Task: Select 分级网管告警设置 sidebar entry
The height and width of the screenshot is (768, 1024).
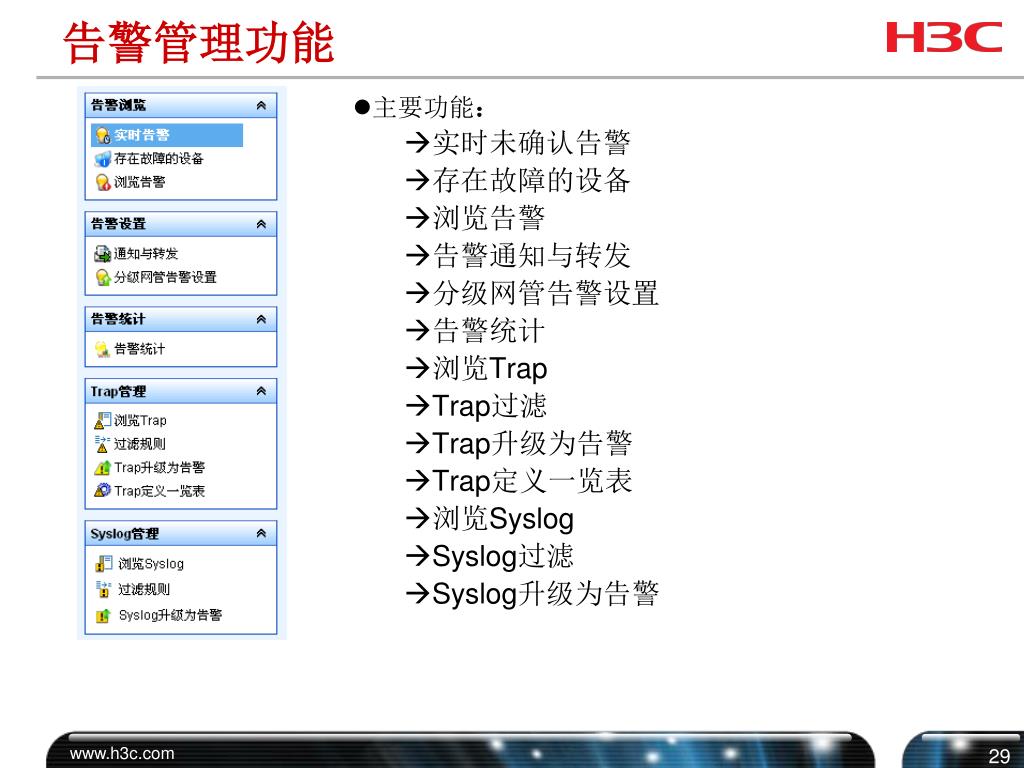Action: click(x=165, y=278)
